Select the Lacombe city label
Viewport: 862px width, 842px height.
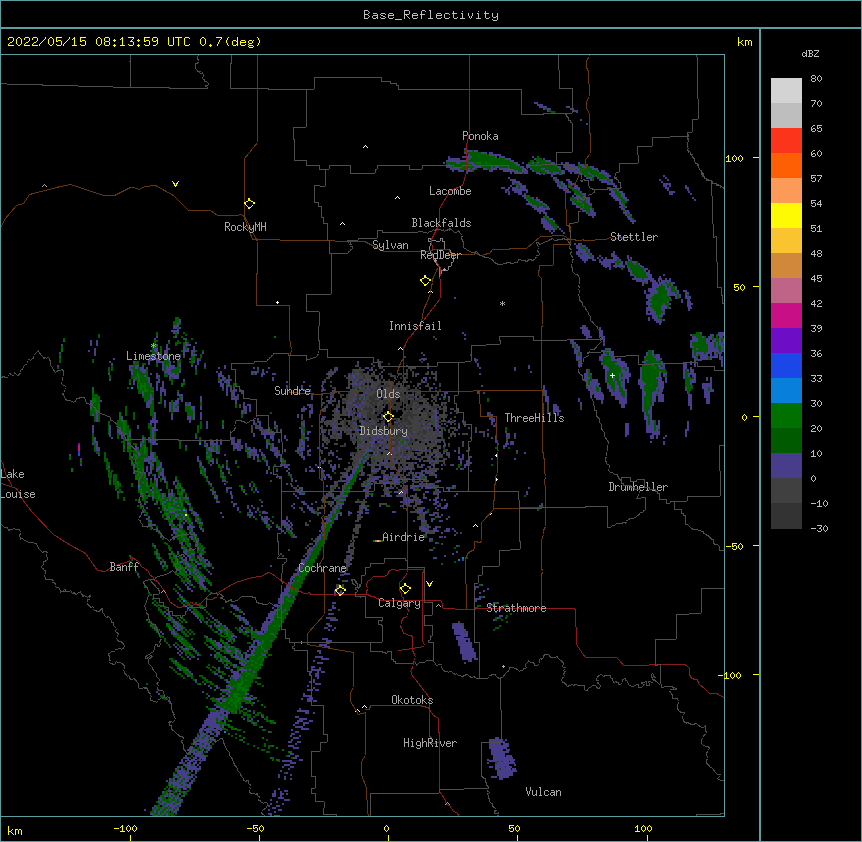450,191
